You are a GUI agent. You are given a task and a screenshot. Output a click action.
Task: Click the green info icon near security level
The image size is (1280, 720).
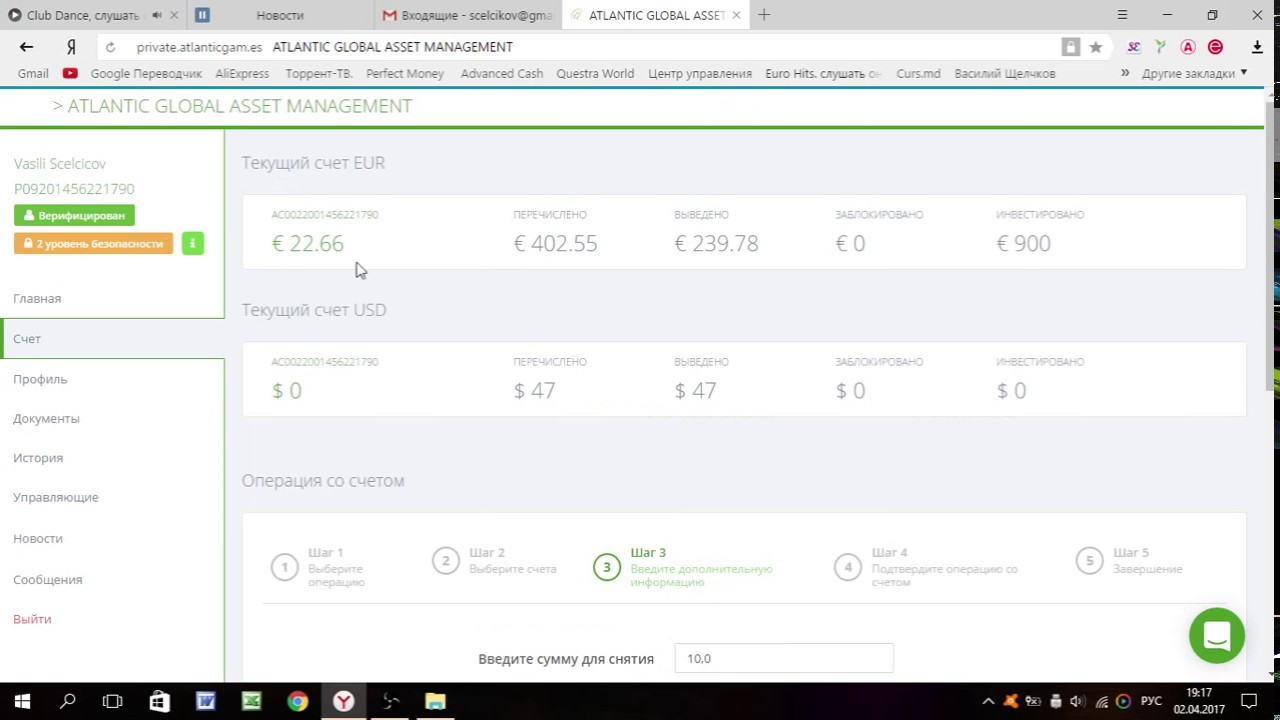[193, 243]
